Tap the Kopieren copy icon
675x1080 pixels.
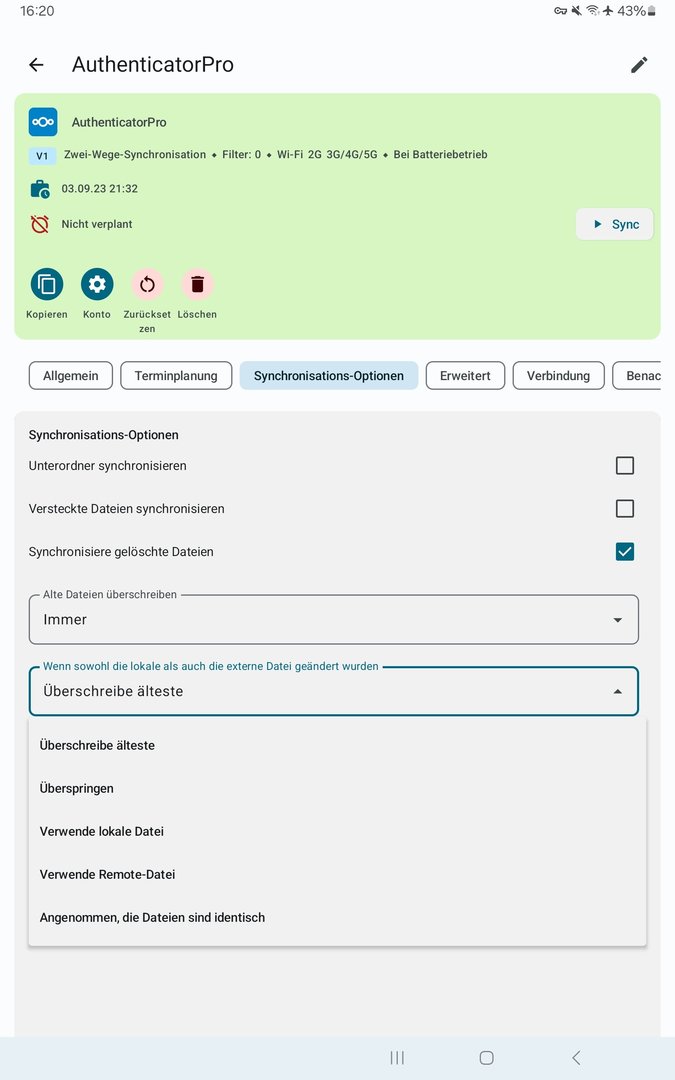tap(47, 285)
